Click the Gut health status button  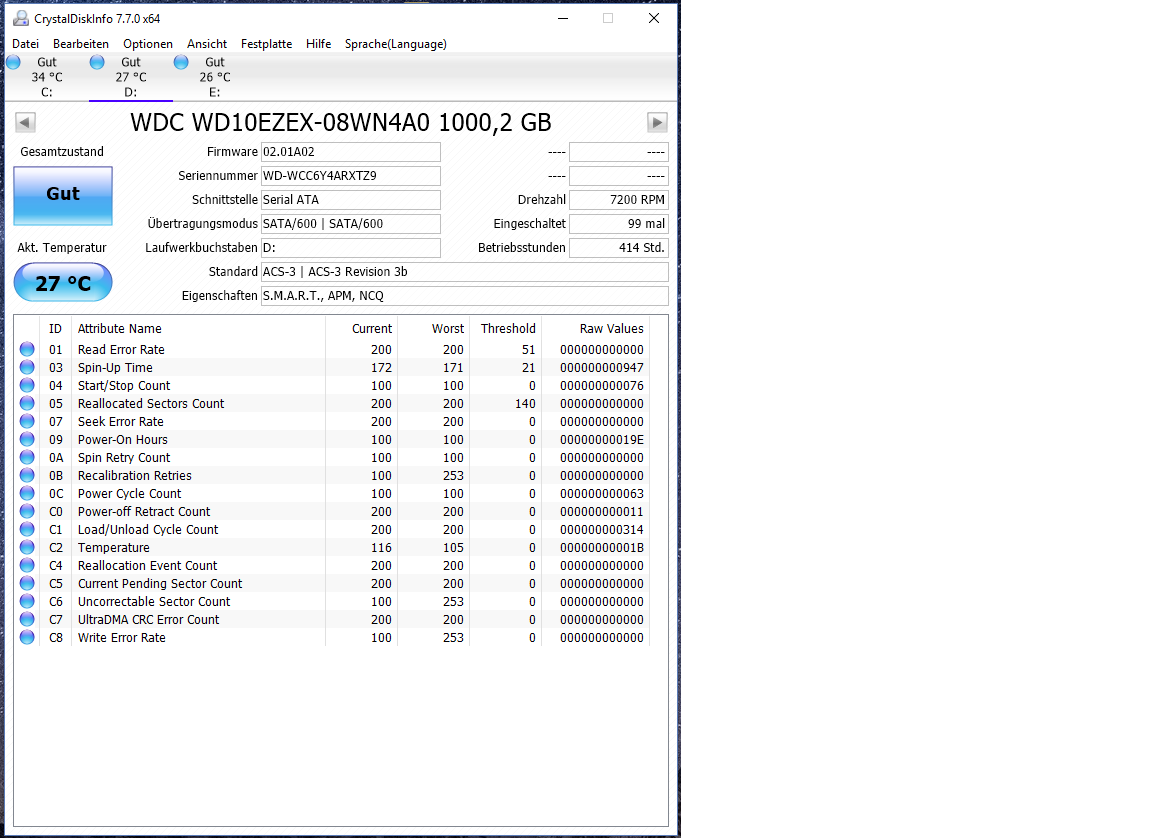click(63, 195)
